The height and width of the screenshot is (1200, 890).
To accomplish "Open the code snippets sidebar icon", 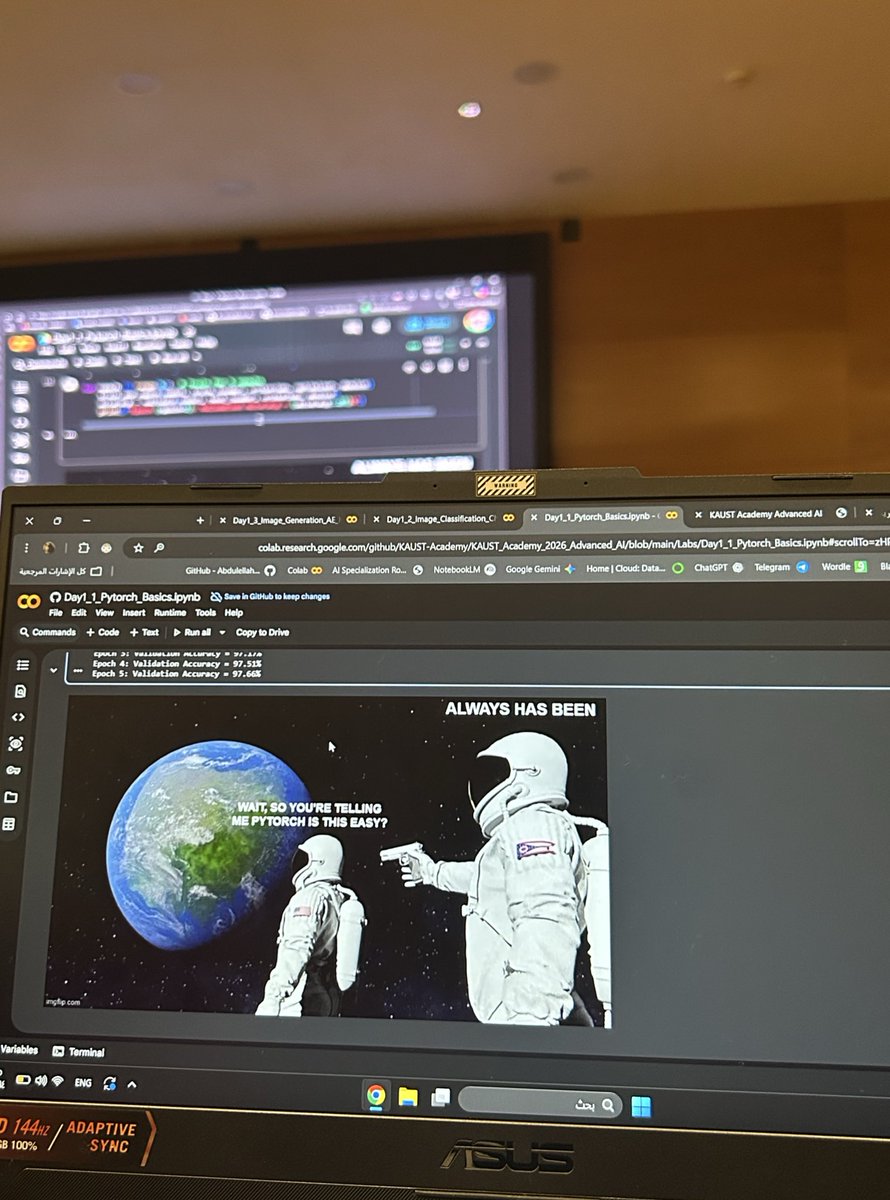I will click(x=18, y=717).
